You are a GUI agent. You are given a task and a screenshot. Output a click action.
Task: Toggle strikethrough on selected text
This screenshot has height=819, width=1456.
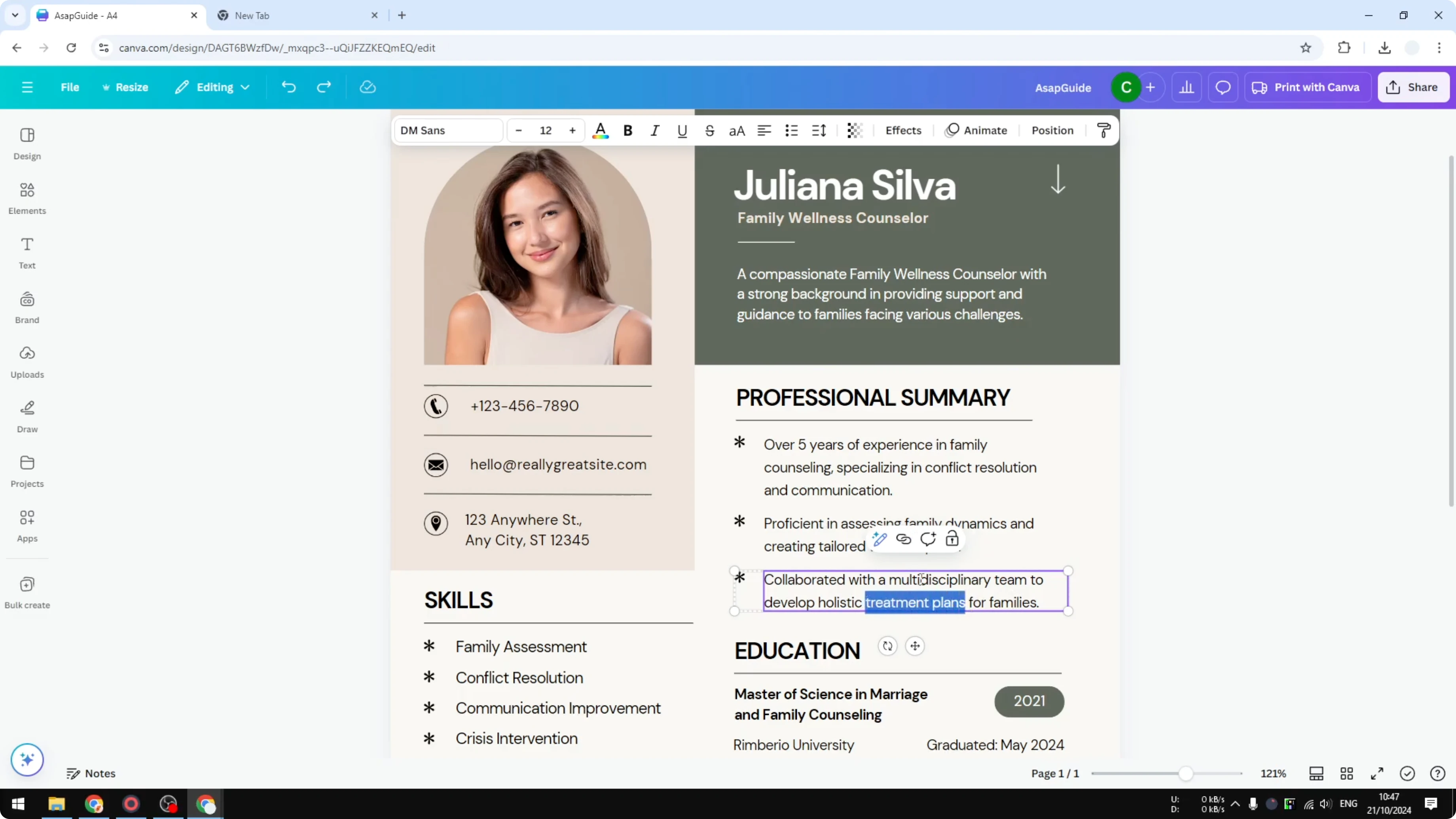click(709, 131)
